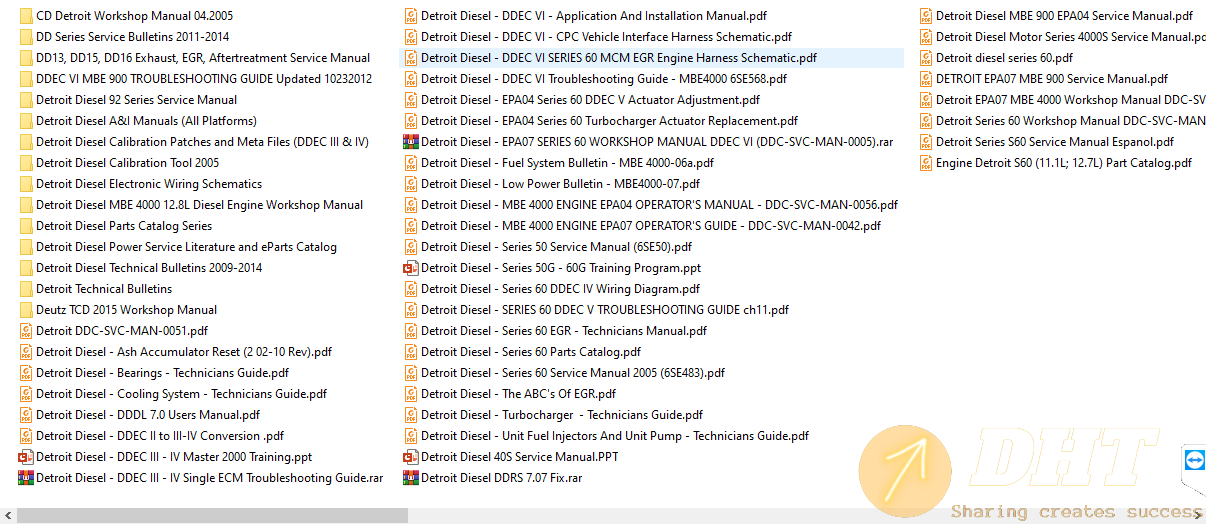Click PDF icon of Turbocharger Technicians Guide
1206x524 pixels.
coord(411,415)
